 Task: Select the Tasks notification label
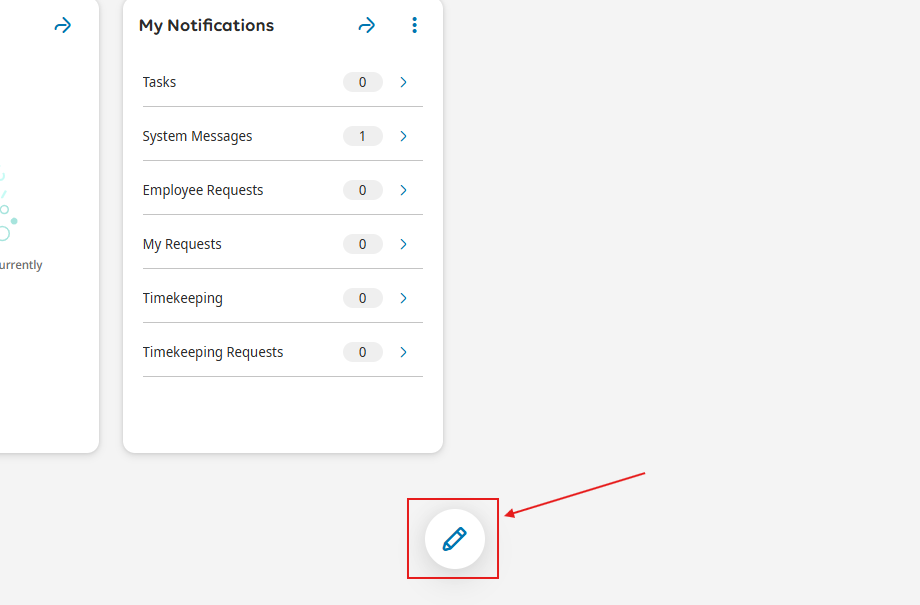[x=159, y=82]
